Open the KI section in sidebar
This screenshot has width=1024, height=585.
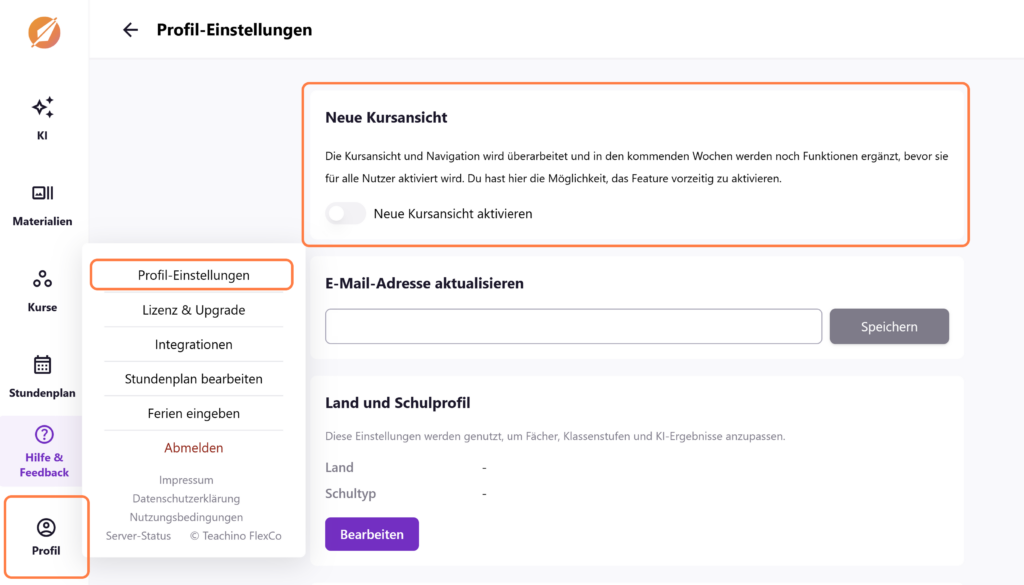(x=42, y=115)
